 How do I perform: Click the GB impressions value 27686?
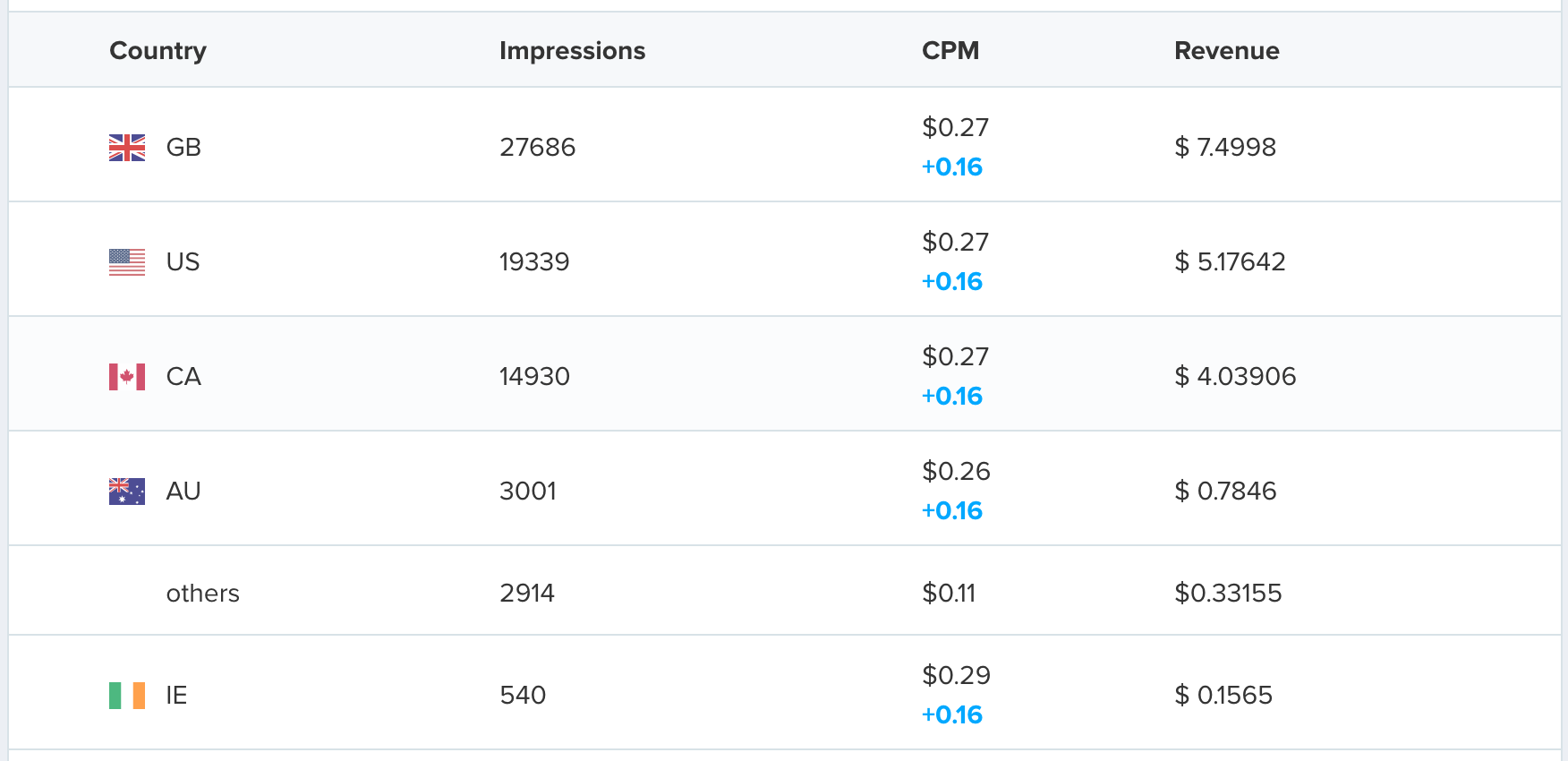point(537,147)
